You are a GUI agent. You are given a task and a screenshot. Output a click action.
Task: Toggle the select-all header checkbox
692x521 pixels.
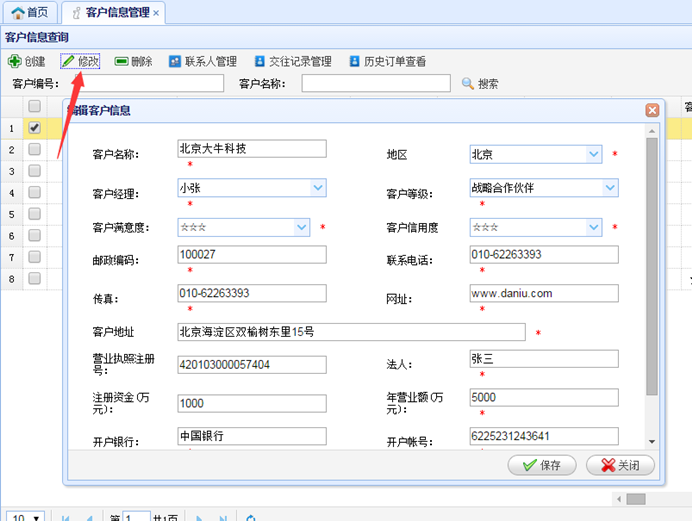coord(34,106)
